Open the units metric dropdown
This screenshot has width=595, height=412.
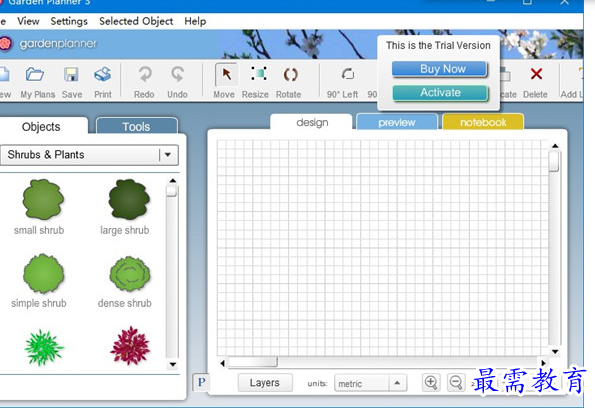click(370, 383)
